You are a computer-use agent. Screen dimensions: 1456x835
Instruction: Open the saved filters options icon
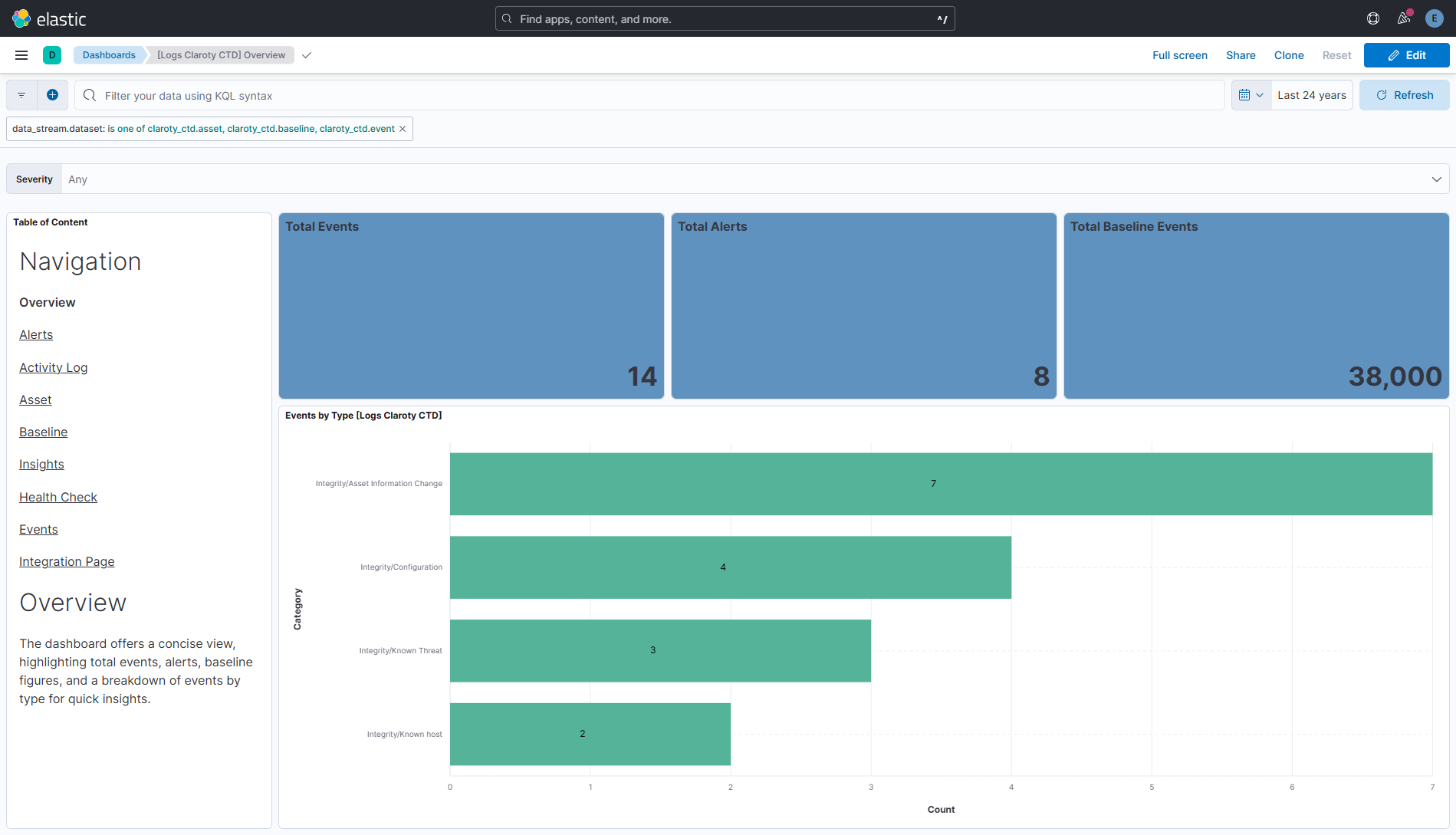[x=21, y=94]
